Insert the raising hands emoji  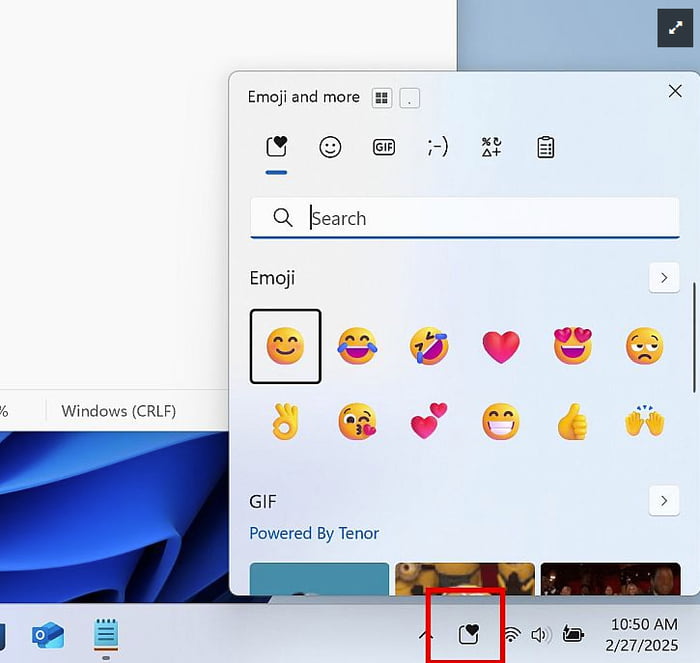[645, 421]
